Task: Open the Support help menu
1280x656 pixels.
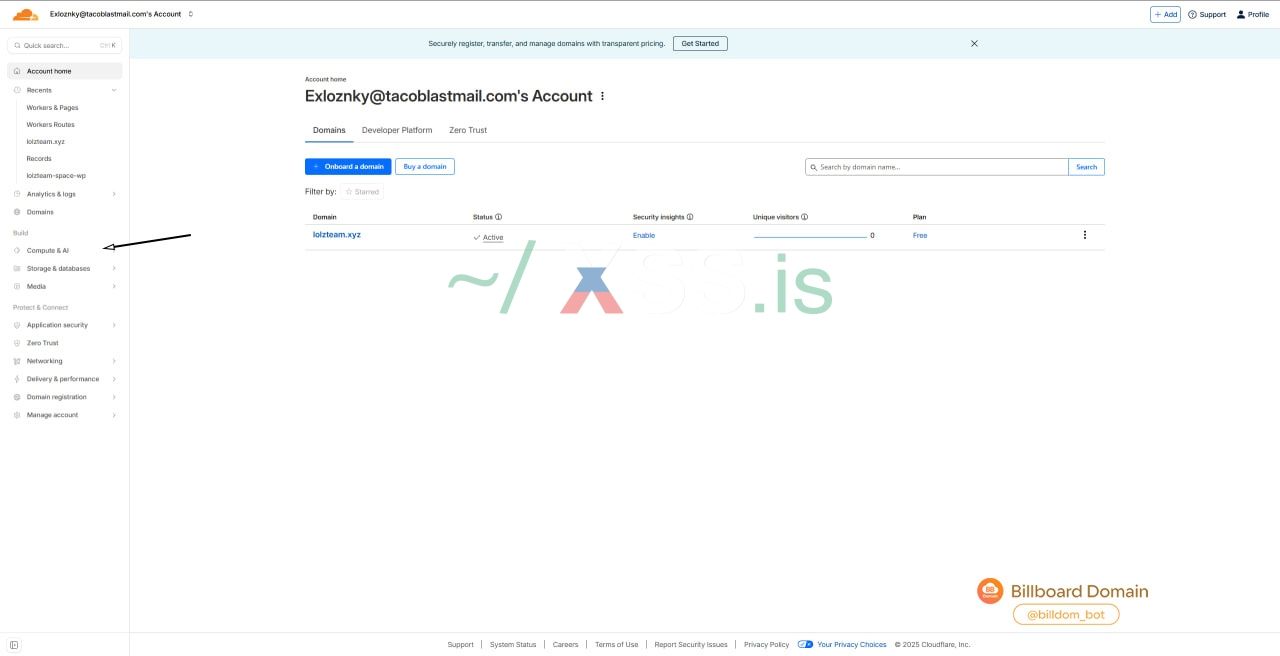Action: point(1207,14)
